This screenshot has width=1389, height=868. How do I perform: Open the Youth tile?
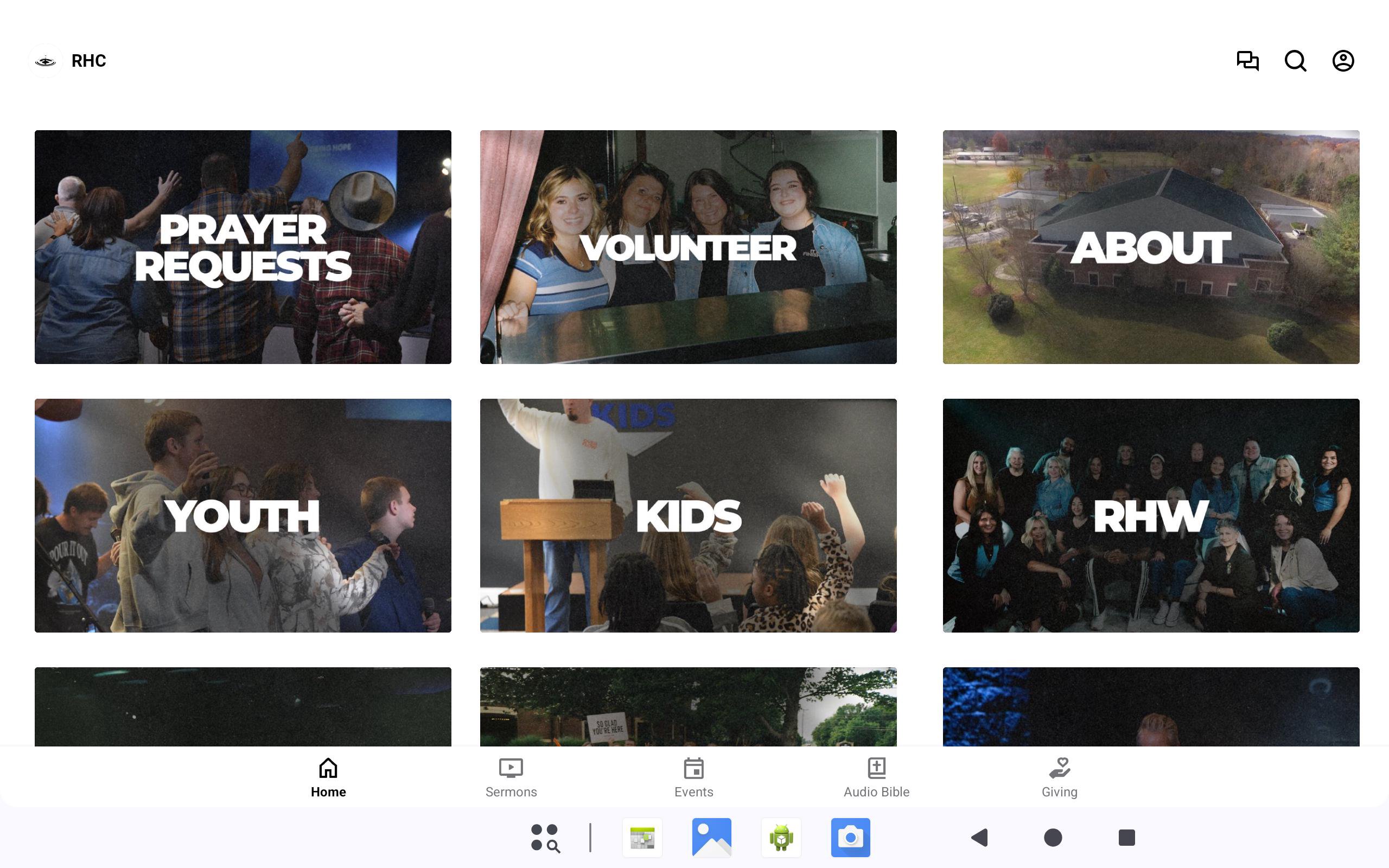coord(243,515)
